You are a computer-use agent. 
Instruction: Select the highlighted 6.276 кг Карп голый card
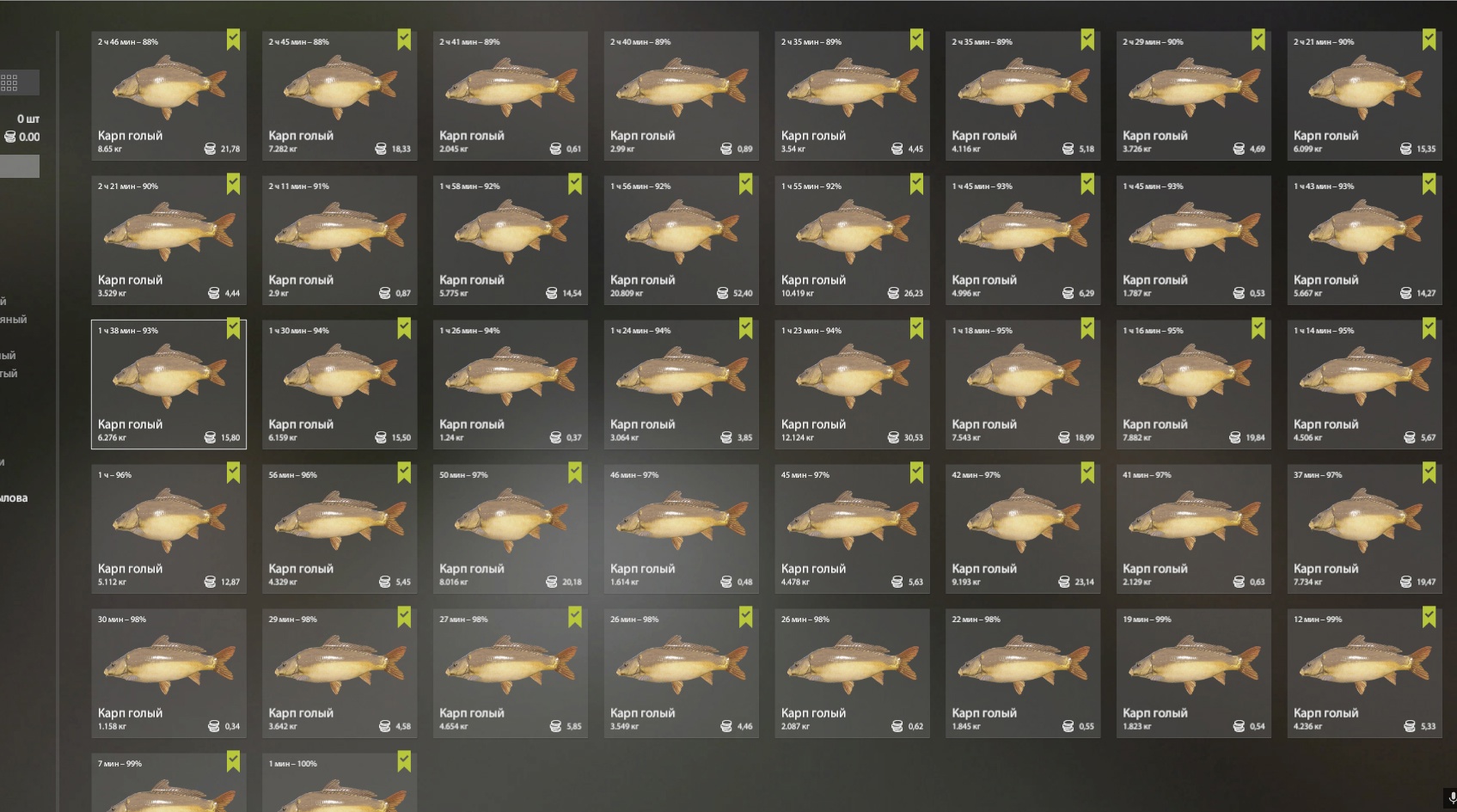[x=168, y=384]
